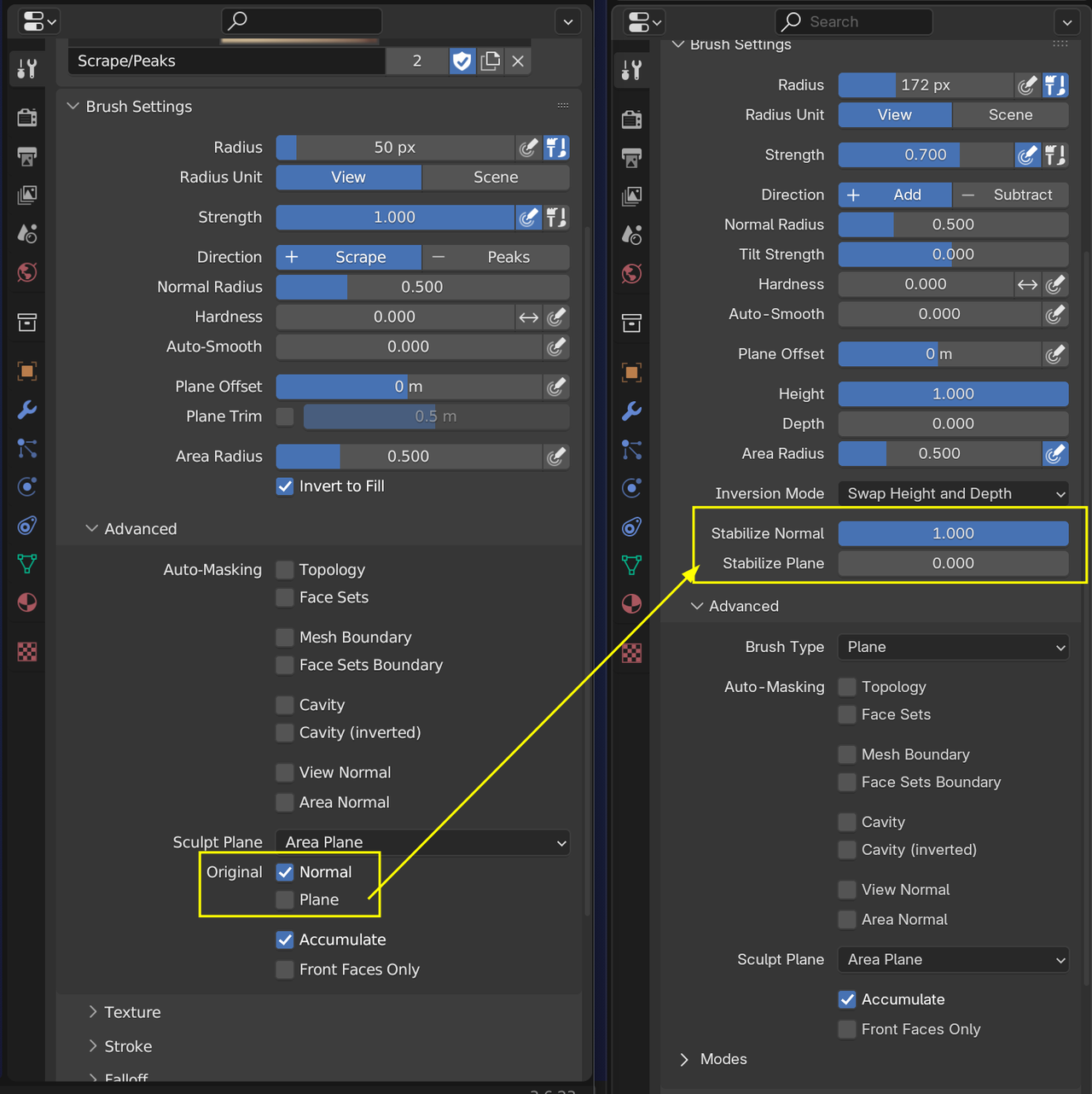Image resolution: width=1092 pixels, height=1094 pixels.
Task: Enable Front Faces Only in the right panel
Action: click(847, 1029)
